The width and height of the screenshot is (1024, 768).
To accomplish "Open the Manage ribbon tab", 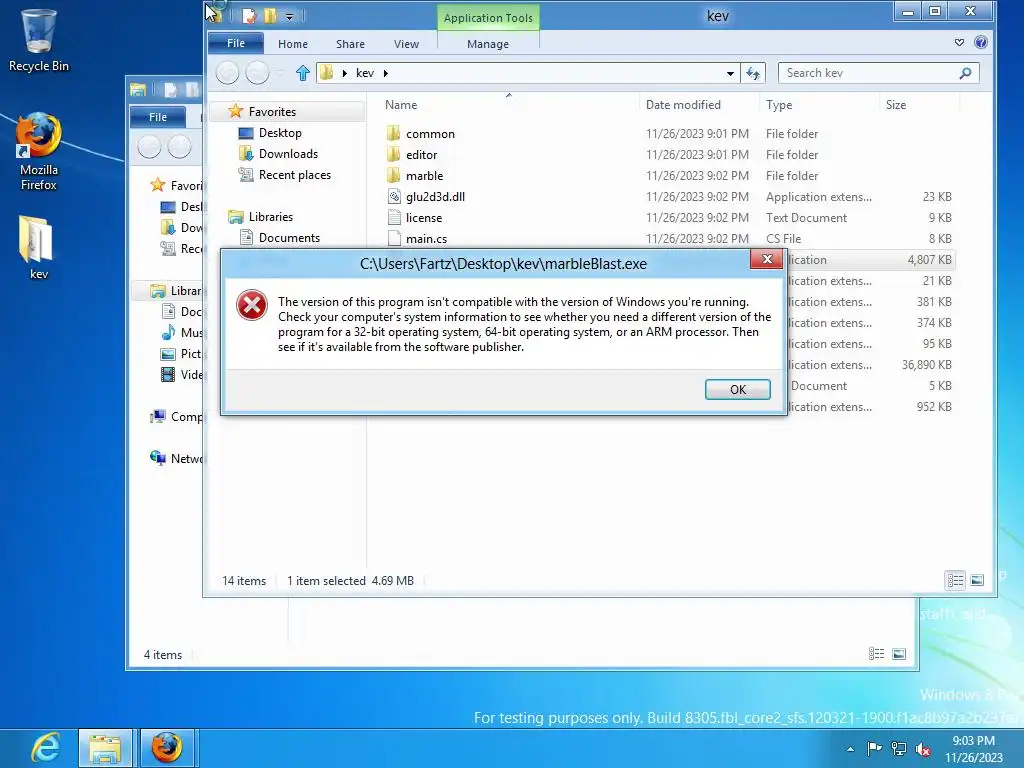I will tap(488, 44).
